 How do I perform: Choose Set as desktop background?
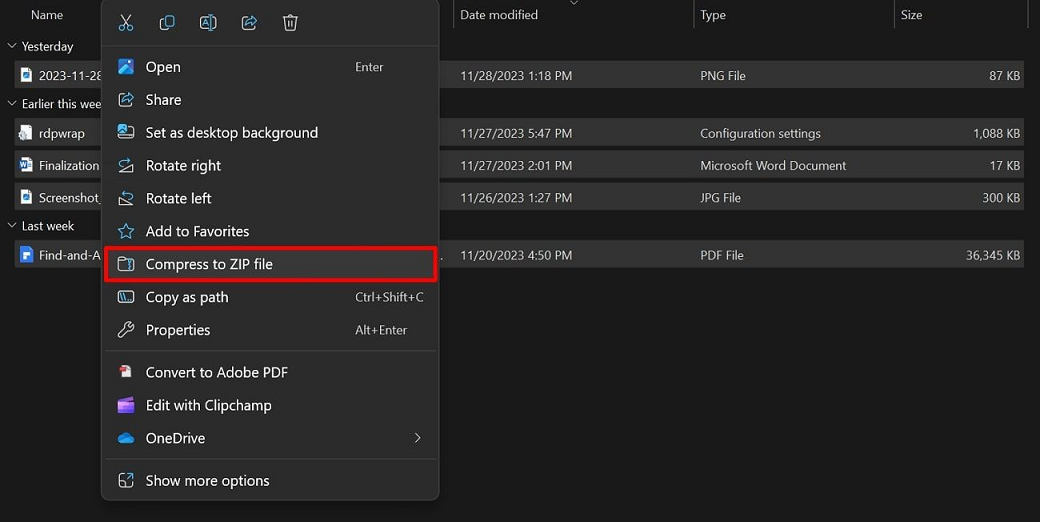[x=231, y=133]
